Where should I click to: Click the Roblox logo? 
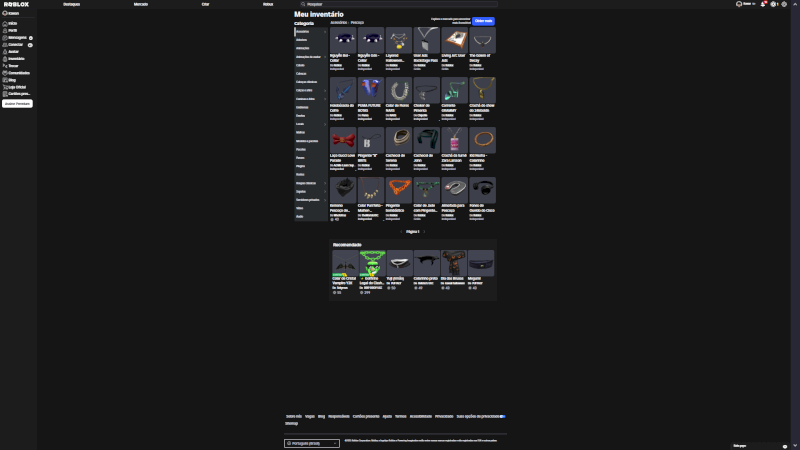(16, 4)
